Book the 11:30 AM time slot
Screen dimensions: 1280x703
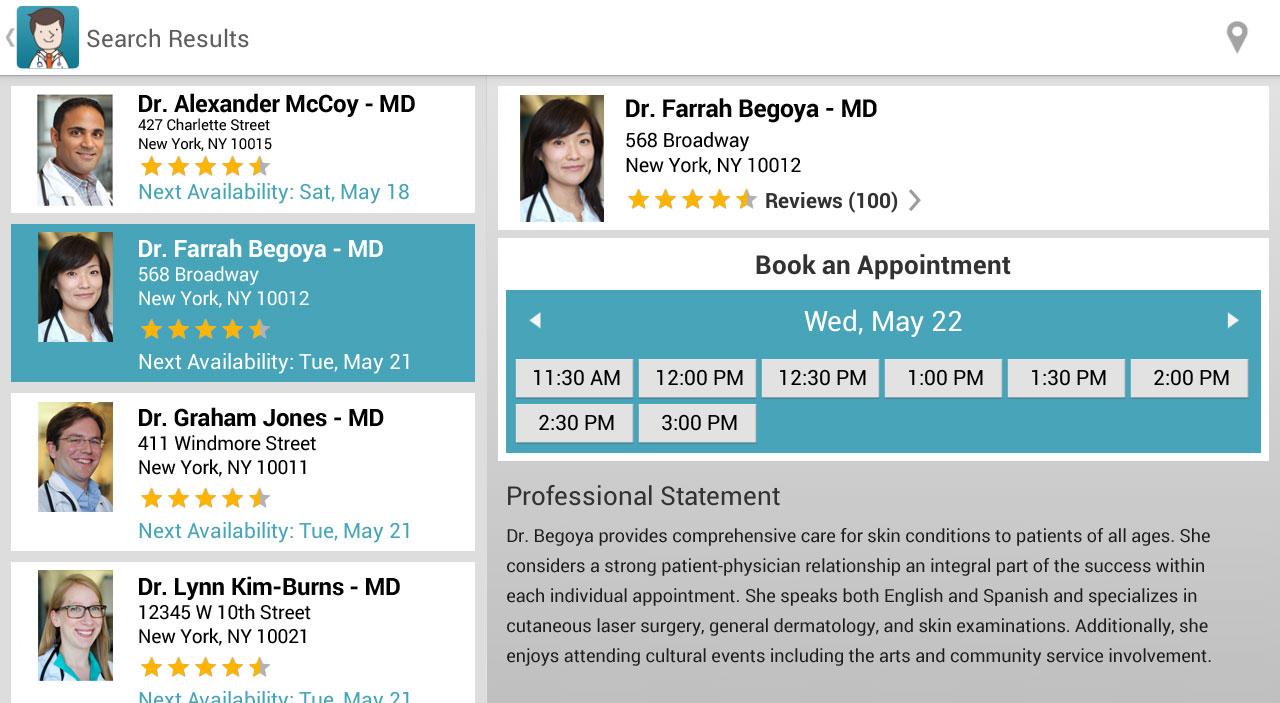[575, 378]
